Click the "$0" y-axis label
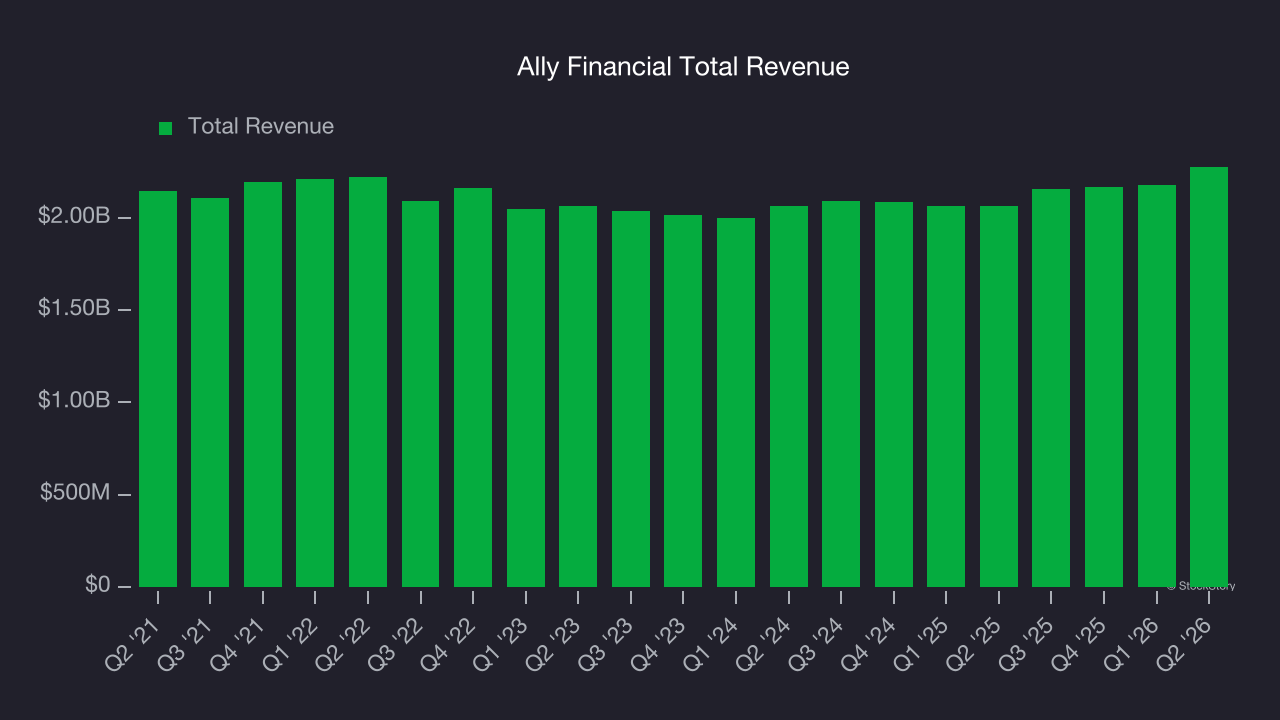The image size is (1280, 720). pyautogui.click(x=97, y=586)
